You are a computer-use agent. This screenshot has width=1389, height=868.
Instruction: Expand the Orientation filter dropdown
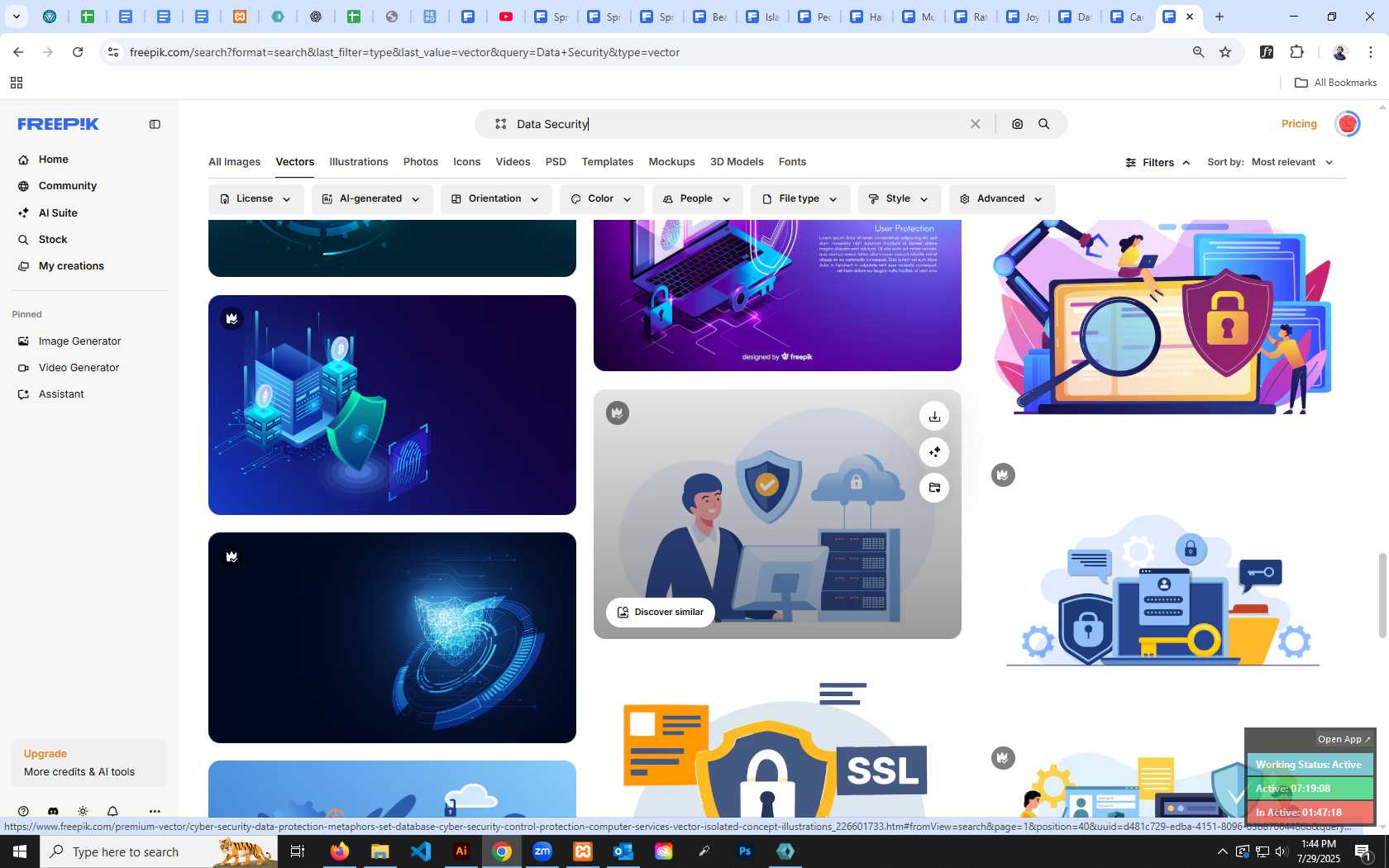point(496,199)
